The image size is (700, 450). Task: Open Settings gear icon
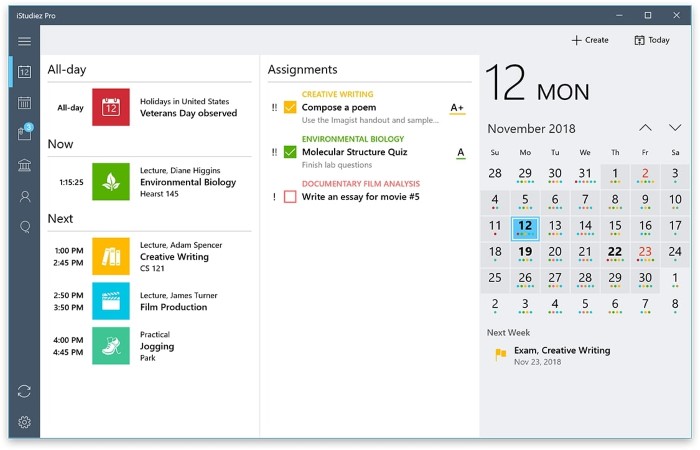24,422
